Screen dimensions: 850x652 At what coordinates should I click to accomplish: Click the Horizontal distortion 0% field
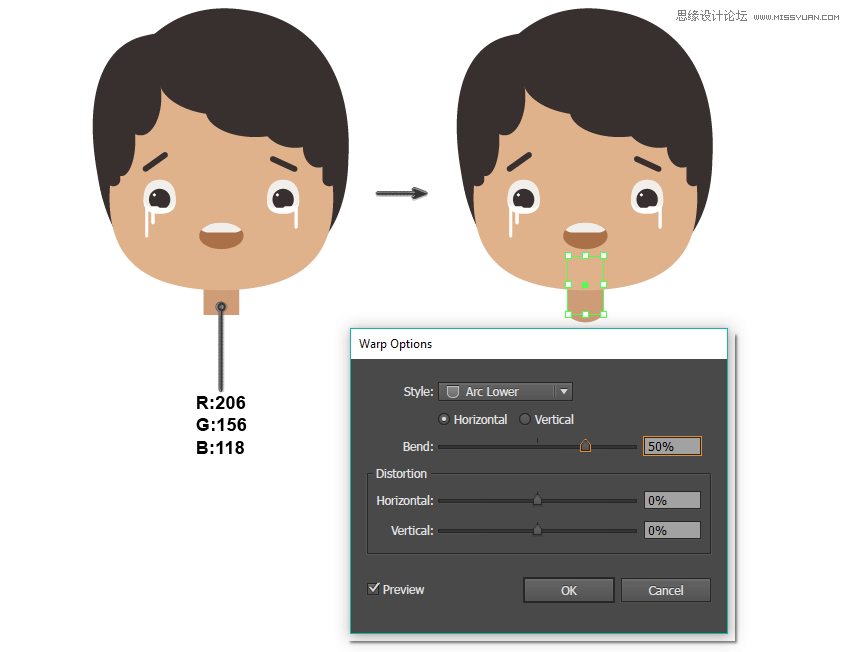672,500
